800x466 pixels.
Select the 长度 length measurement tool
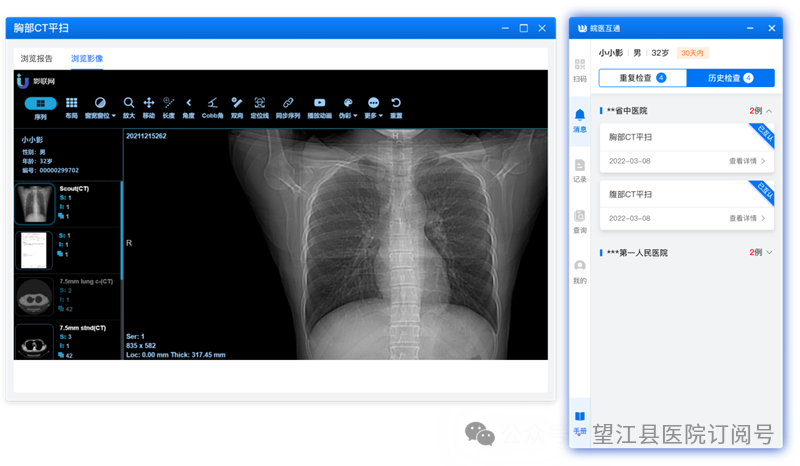tap(168, 108)
